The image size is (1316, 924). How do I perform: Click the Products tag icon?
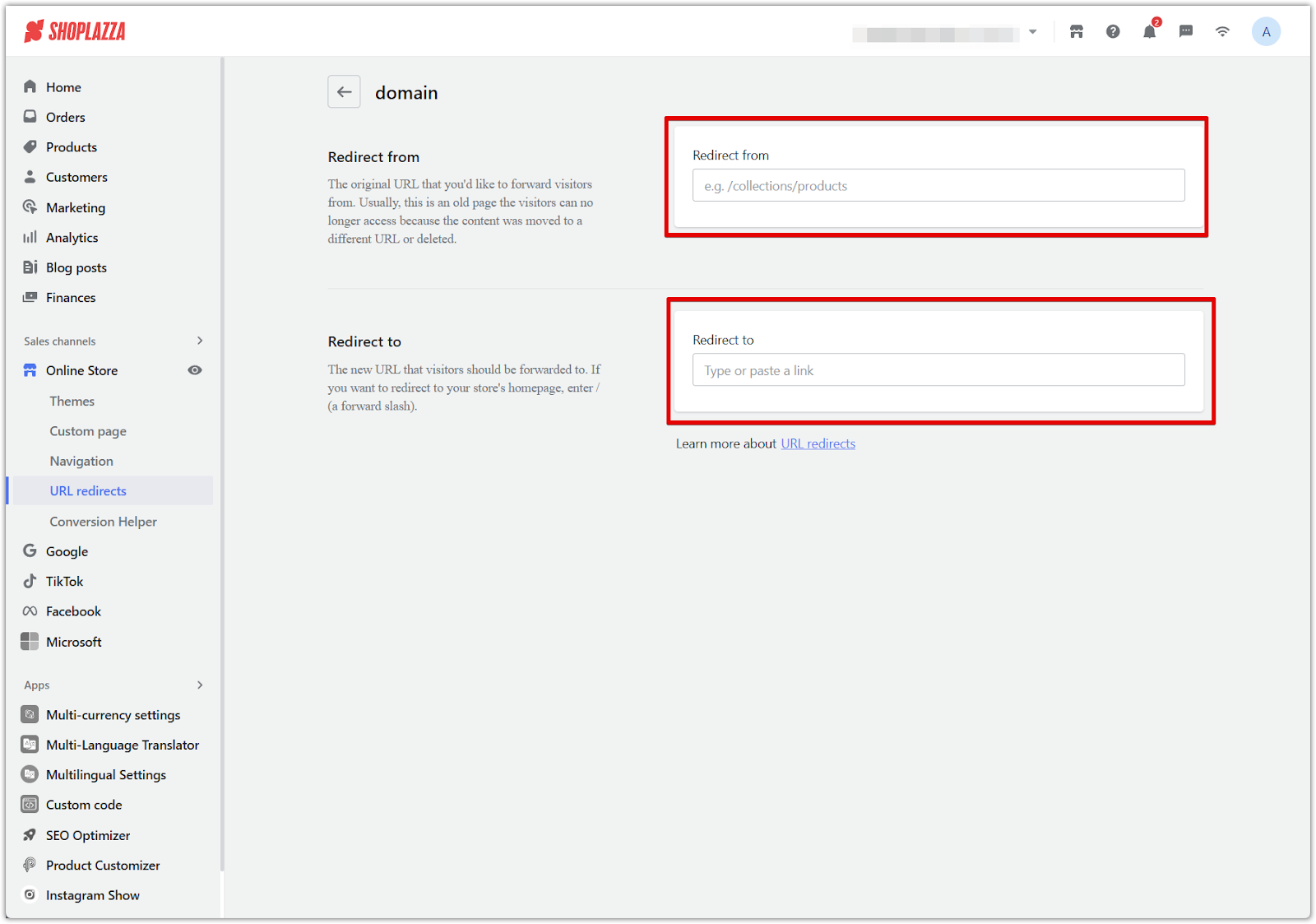point(30,146)
